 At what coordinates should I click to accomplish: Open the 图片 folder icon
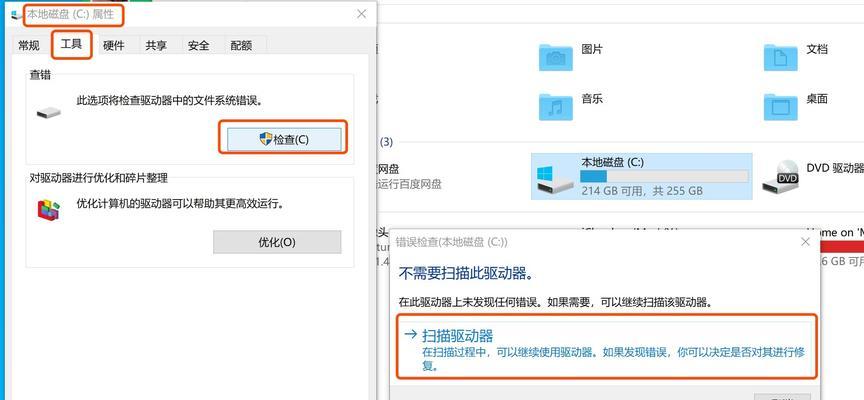pyautogui.click(x=555, y=57)
